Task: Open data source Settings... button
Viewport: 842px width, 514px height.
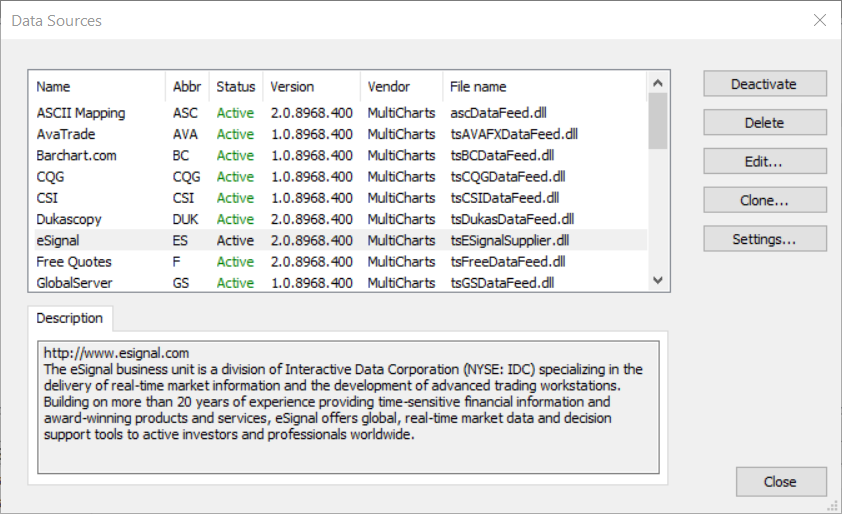Action: [765, 238]
